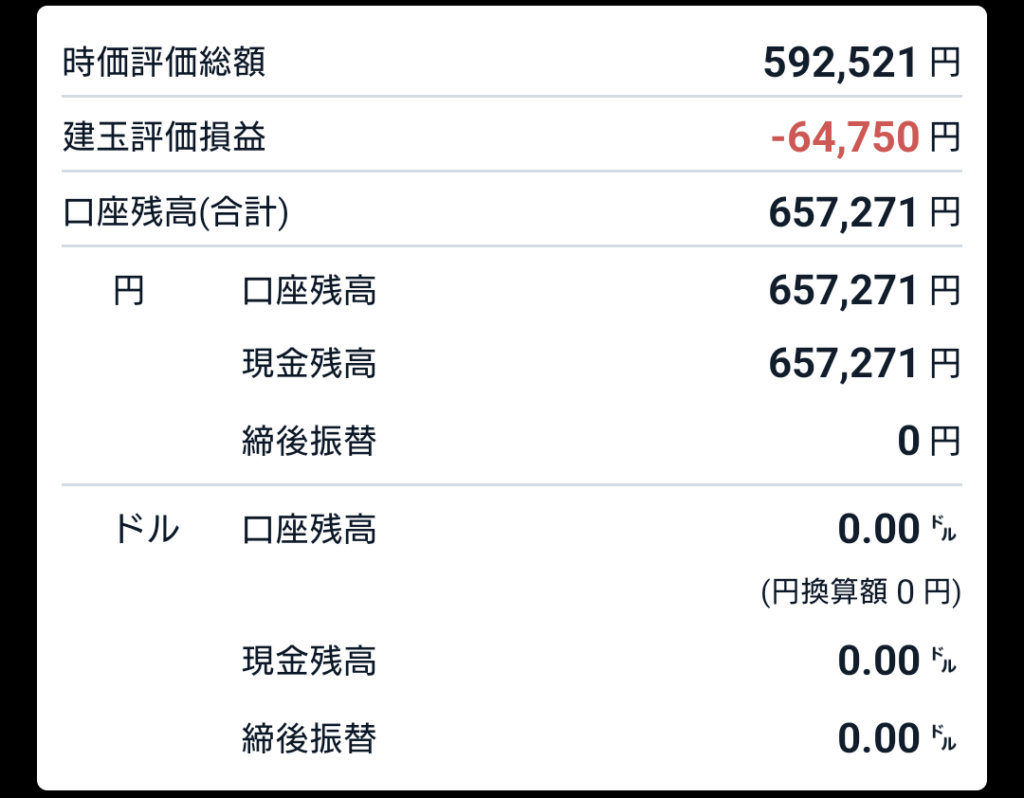1024x798 pixels.
Task: Select the 0 円 締後振替 value
Action: tap(928, 440)
